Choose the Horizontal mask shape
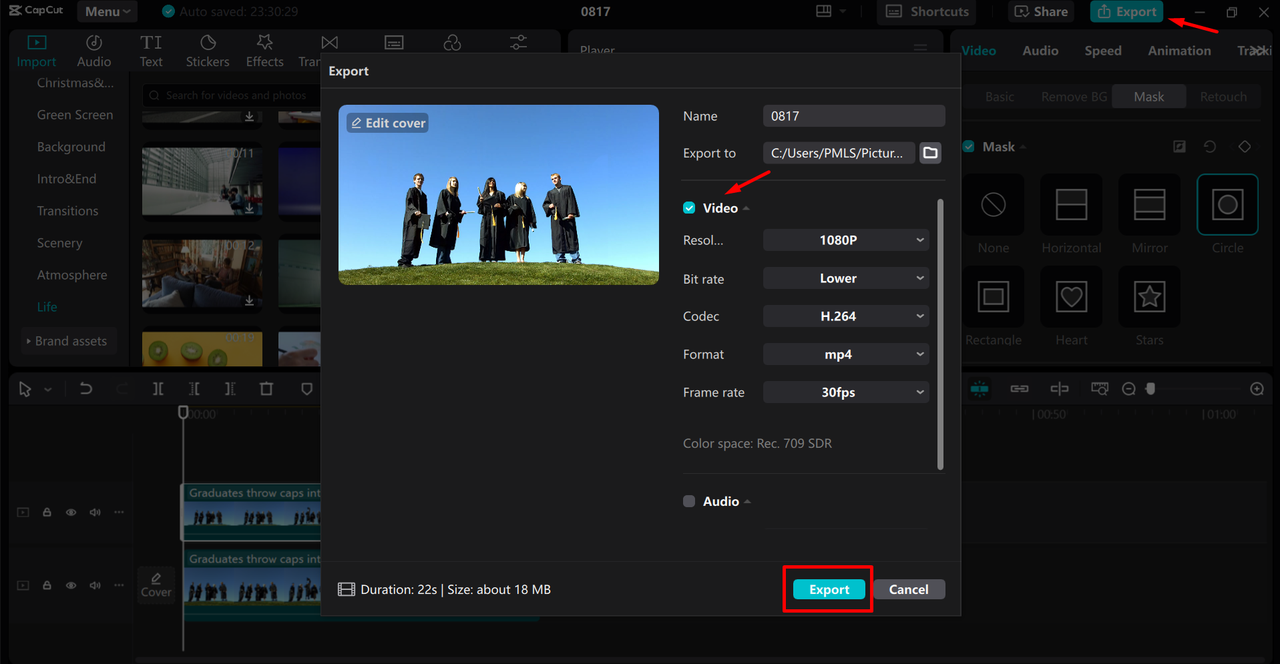 (1071, 205)
